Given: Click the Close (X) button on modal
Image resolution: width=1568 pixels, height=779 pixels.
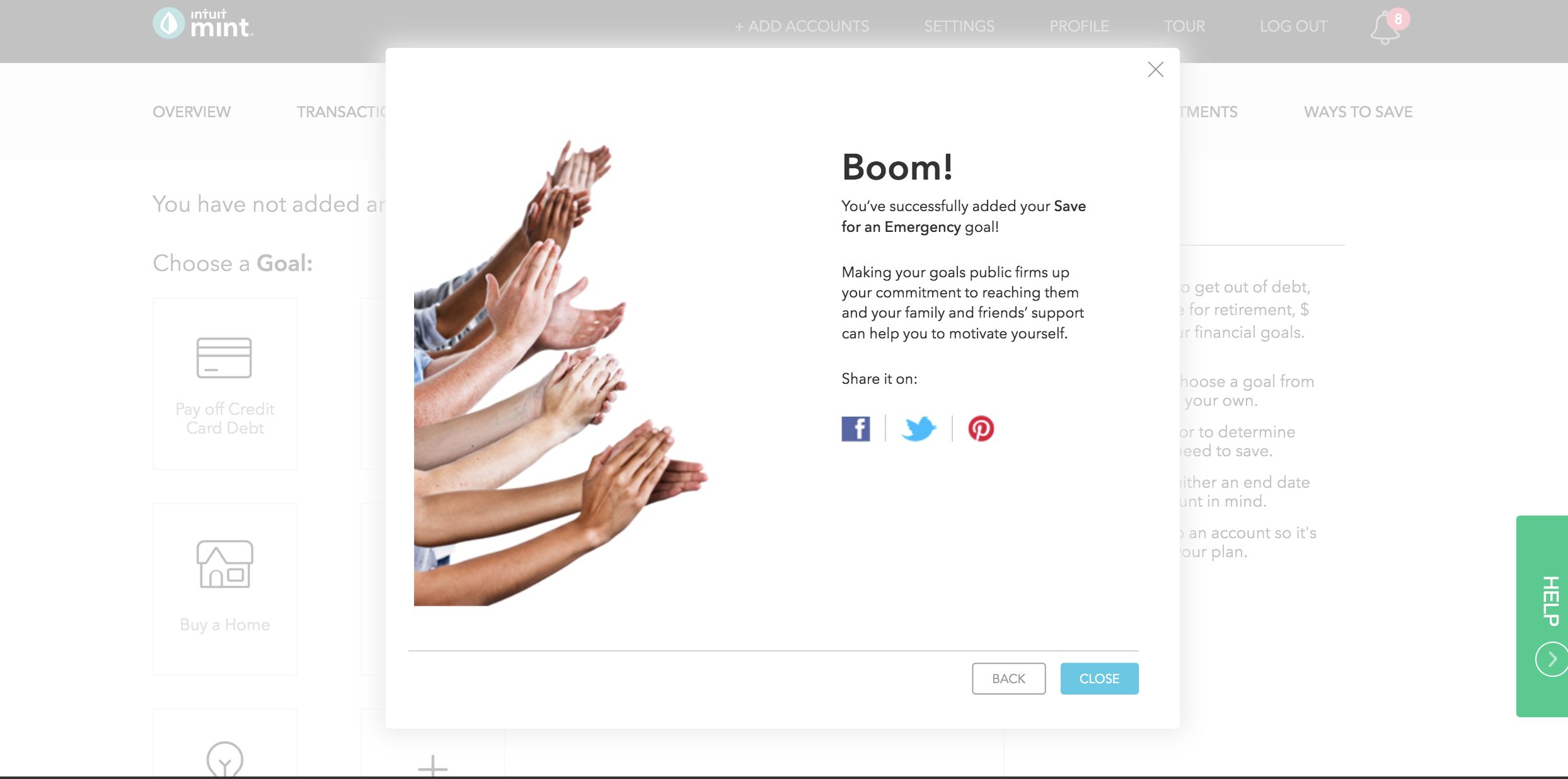Looking at the screenshot, I should coord(1155,69).
